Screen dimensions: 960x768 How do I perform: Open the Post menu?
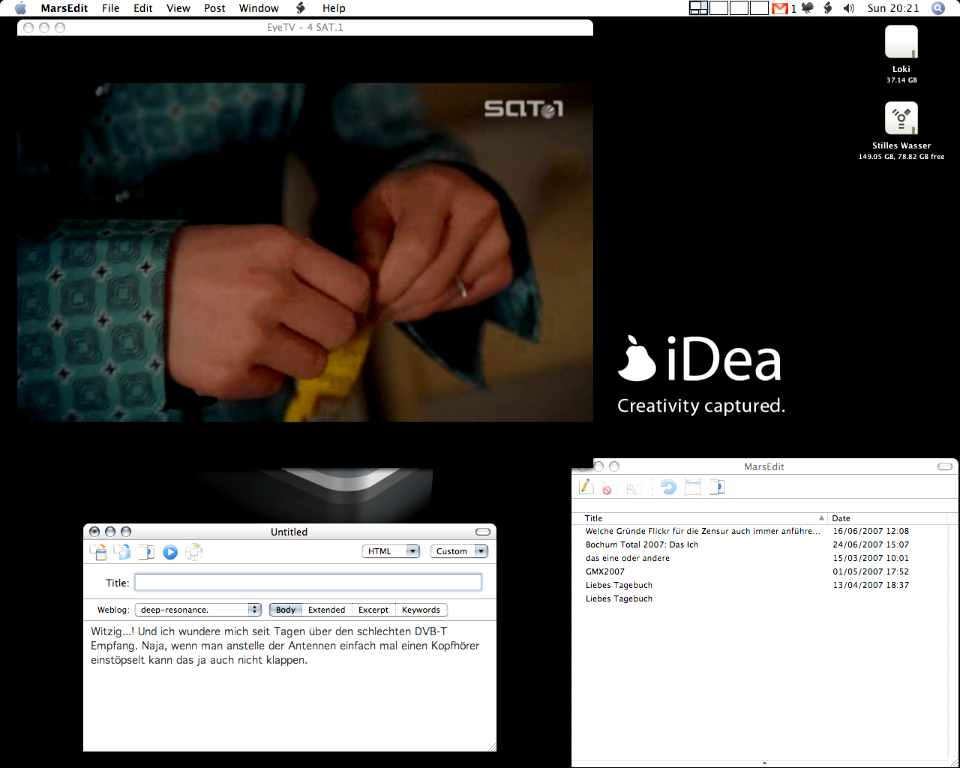pyautogui.click(x=214, y=8)
